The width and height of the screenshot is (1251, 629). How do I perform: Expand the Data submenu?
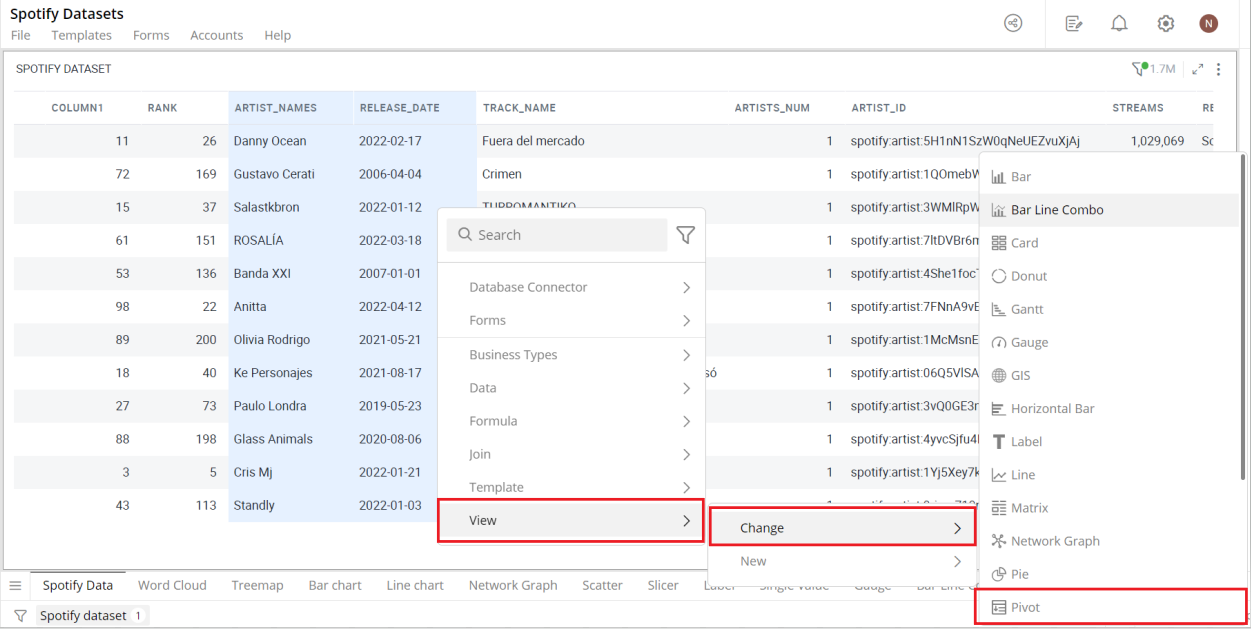click(x=571, y=388)
